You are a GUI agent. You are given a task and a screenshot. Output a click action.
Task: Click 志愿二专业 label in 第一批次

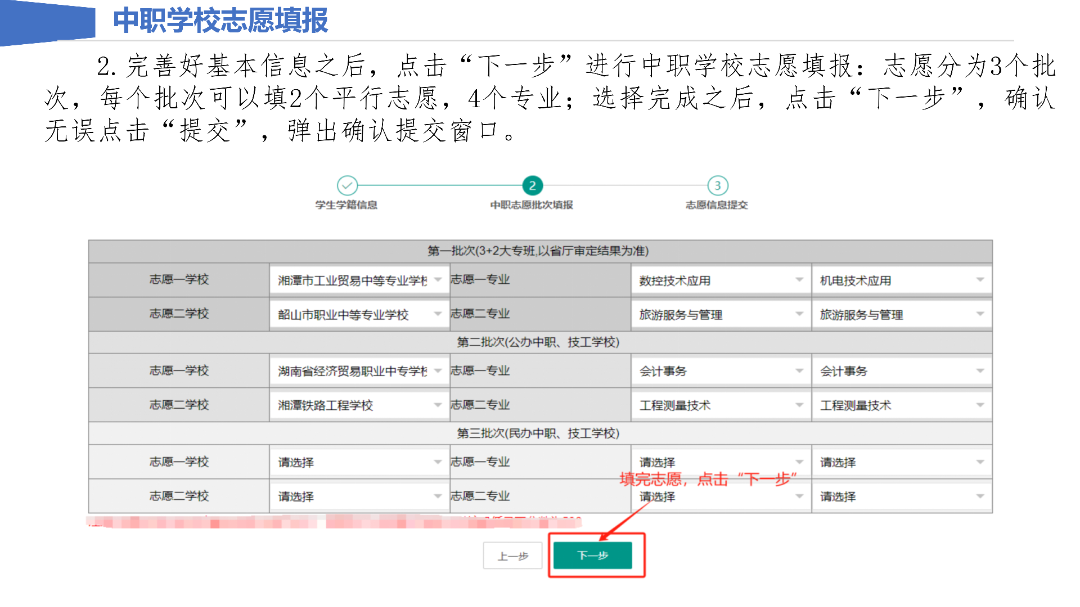click(480, 313)
